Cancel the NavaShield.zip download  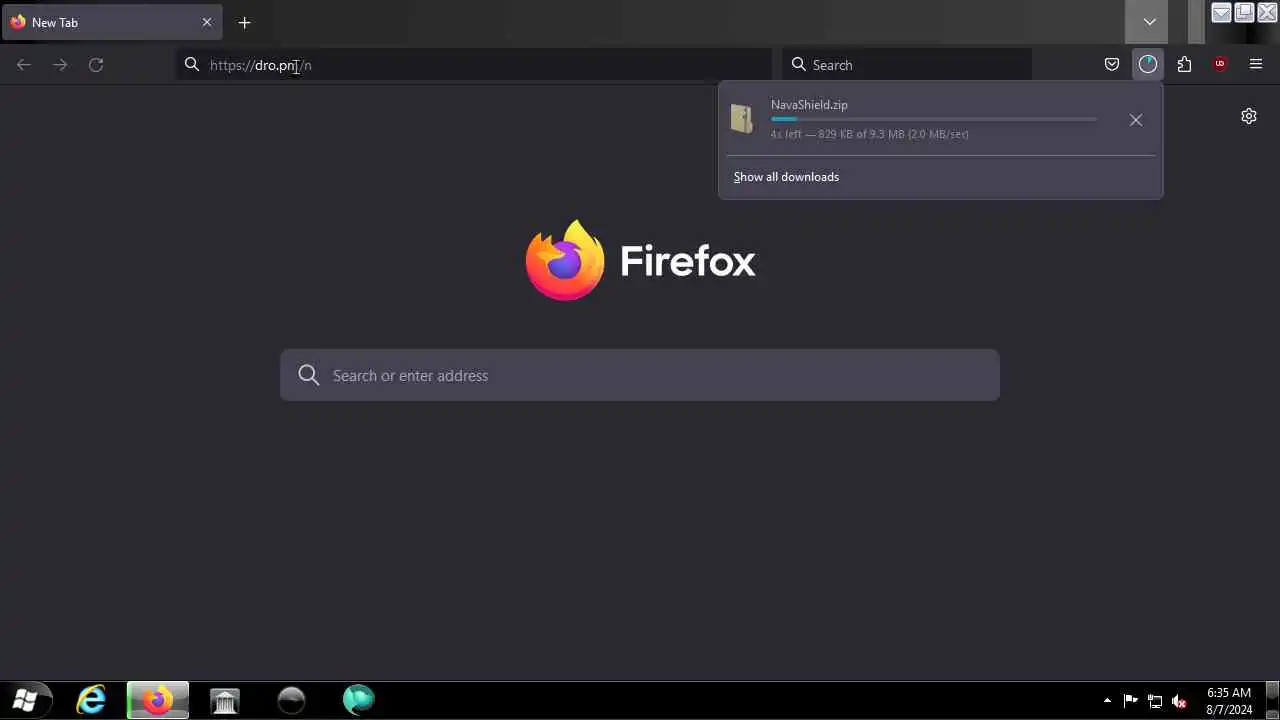click(1136, 120)
